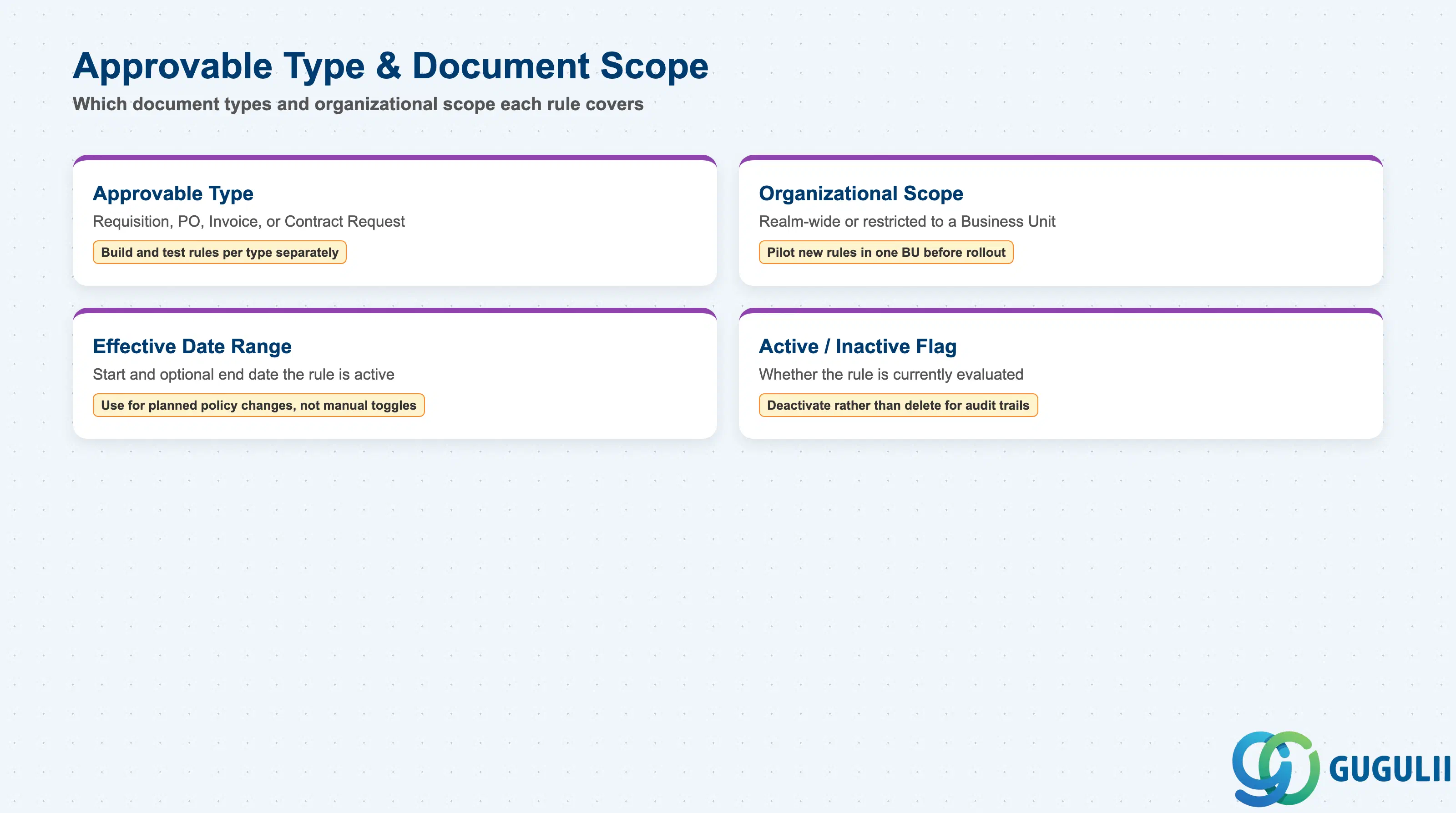Click 'Requisition, PO, Invoice, or Contract Request' text
This screenshot has height=813, width=1456.
[x=249, y=221]
